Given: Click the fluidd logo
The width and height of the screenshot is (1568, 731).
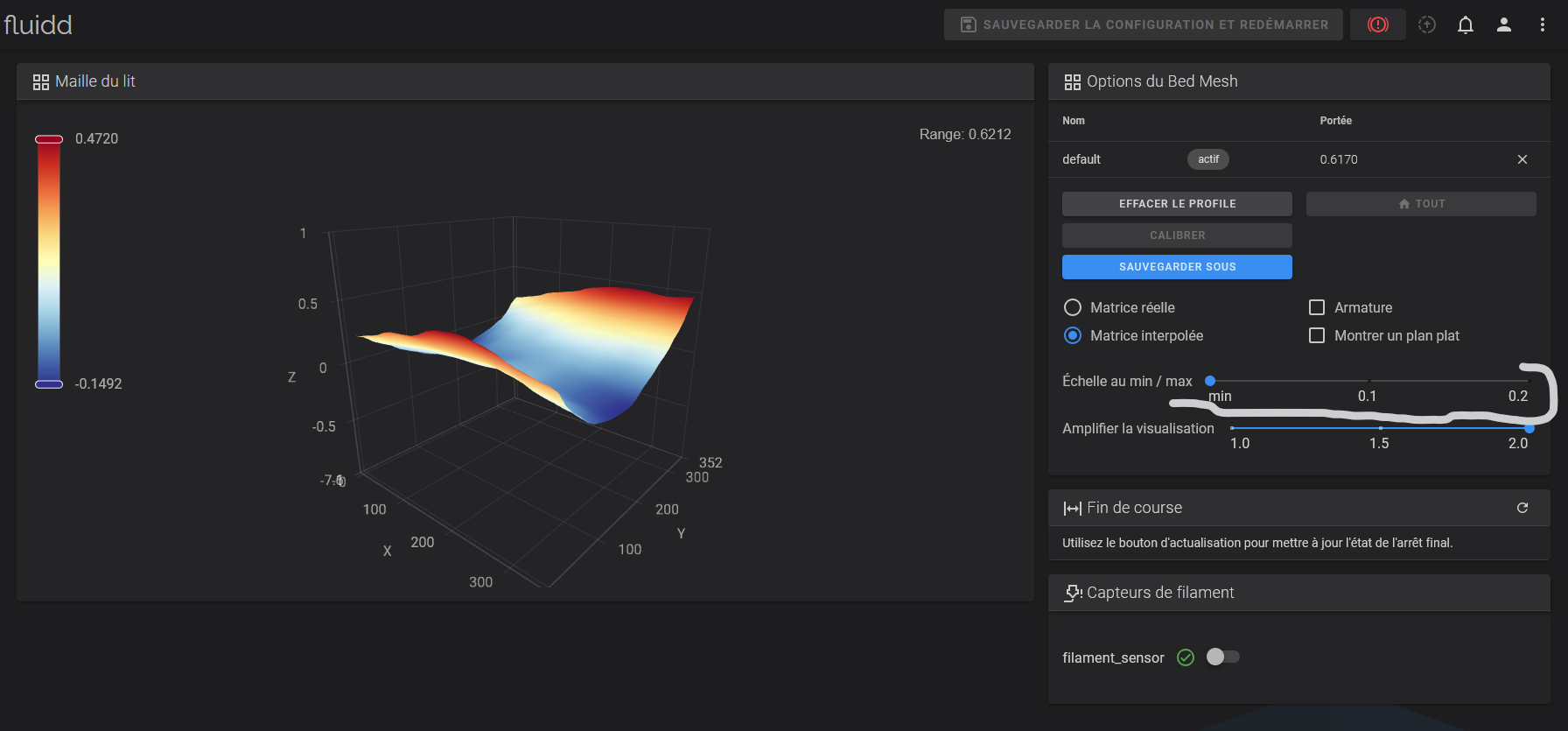Looking at the screenshot, I should click(x=38, y=25).
